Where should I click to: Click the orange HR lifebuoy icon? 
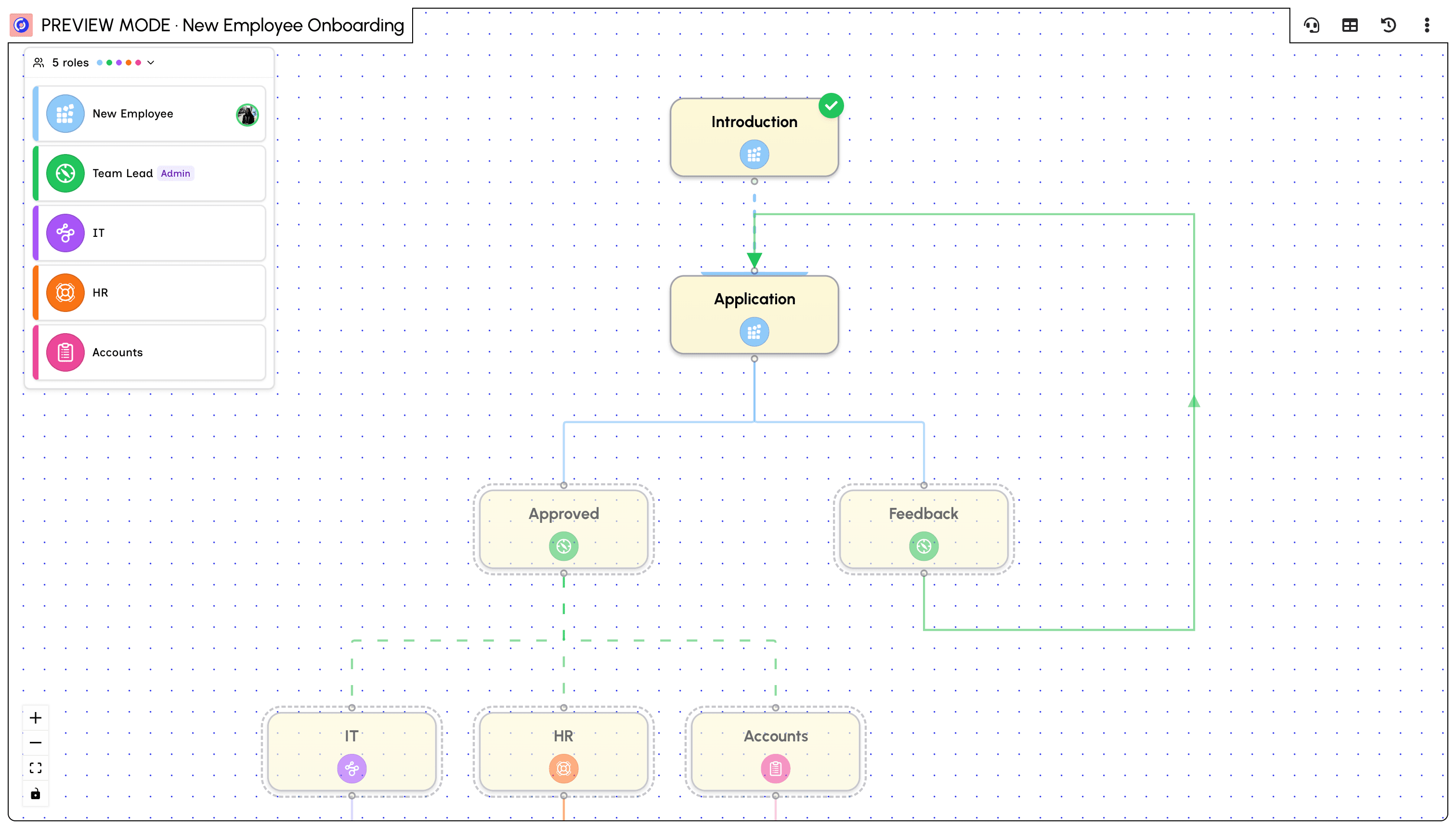65,293
